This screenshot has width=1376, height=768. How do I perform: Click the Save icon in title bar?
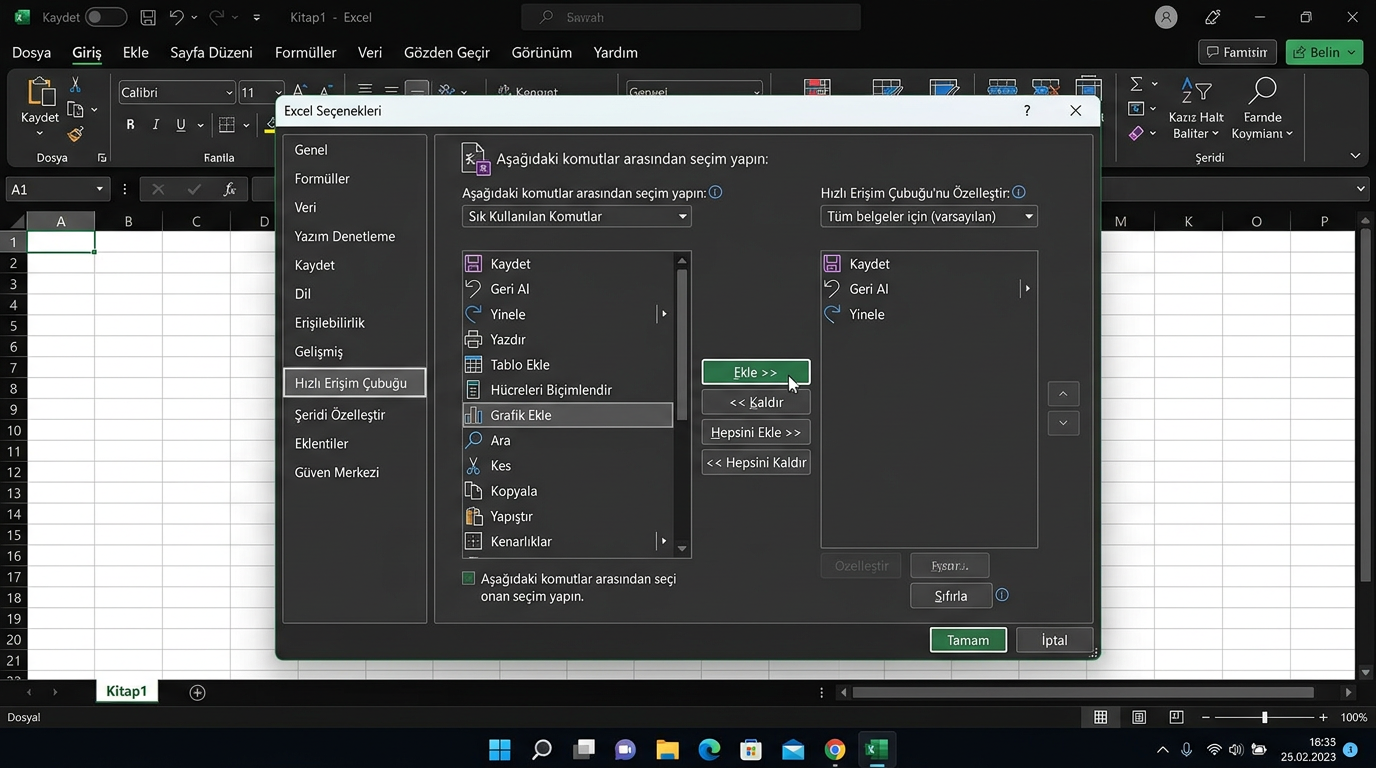pos(148,18)
